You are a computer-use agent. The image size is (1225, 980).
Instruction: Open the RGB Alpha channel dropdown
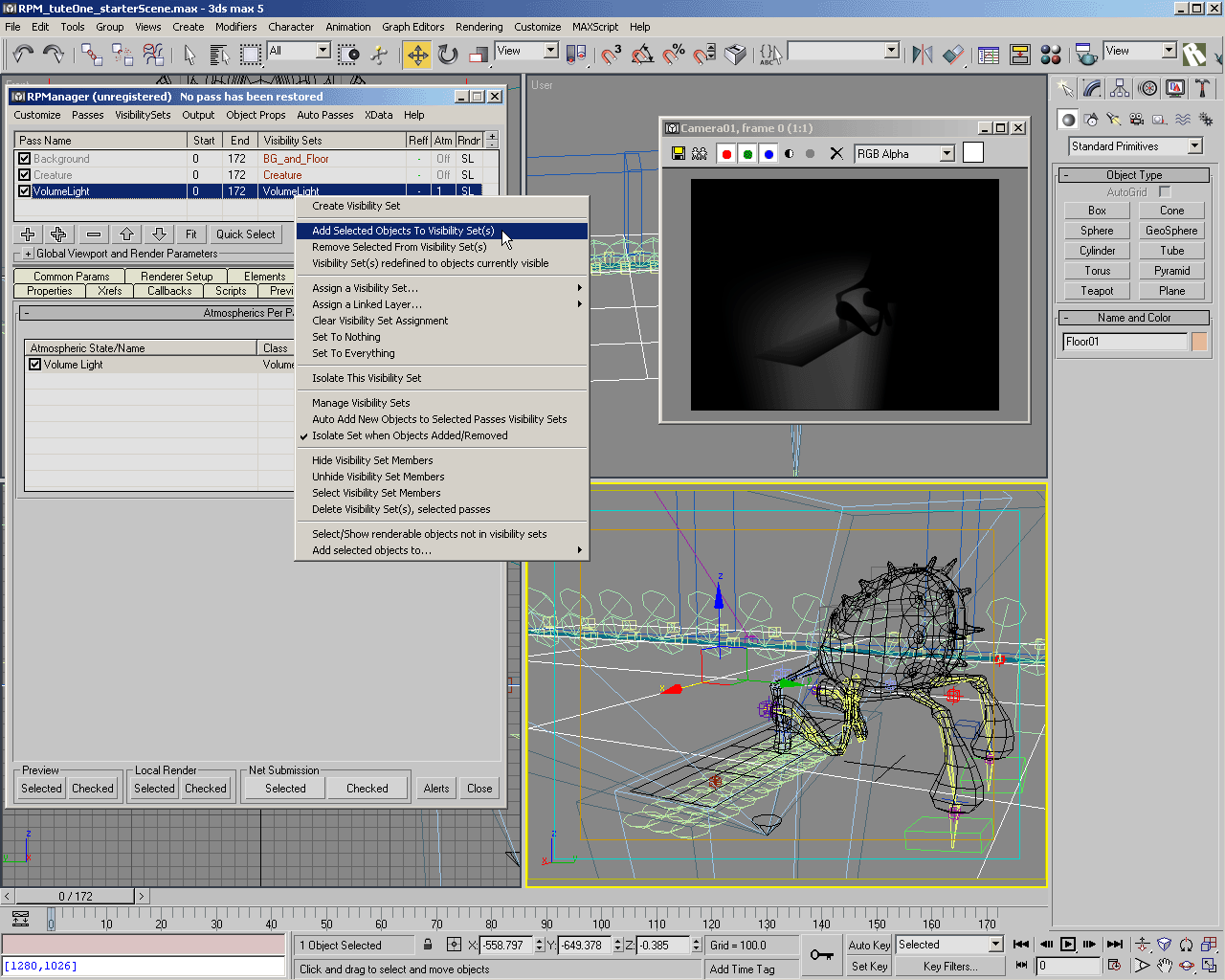pyautogui.click(x=904, y=153)
